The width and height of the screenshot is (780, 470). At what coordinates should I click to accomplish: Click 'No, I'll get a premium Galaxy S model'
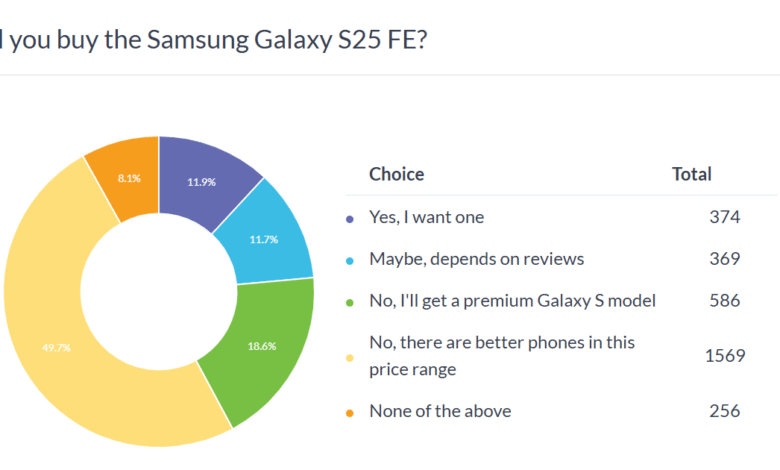512,300
